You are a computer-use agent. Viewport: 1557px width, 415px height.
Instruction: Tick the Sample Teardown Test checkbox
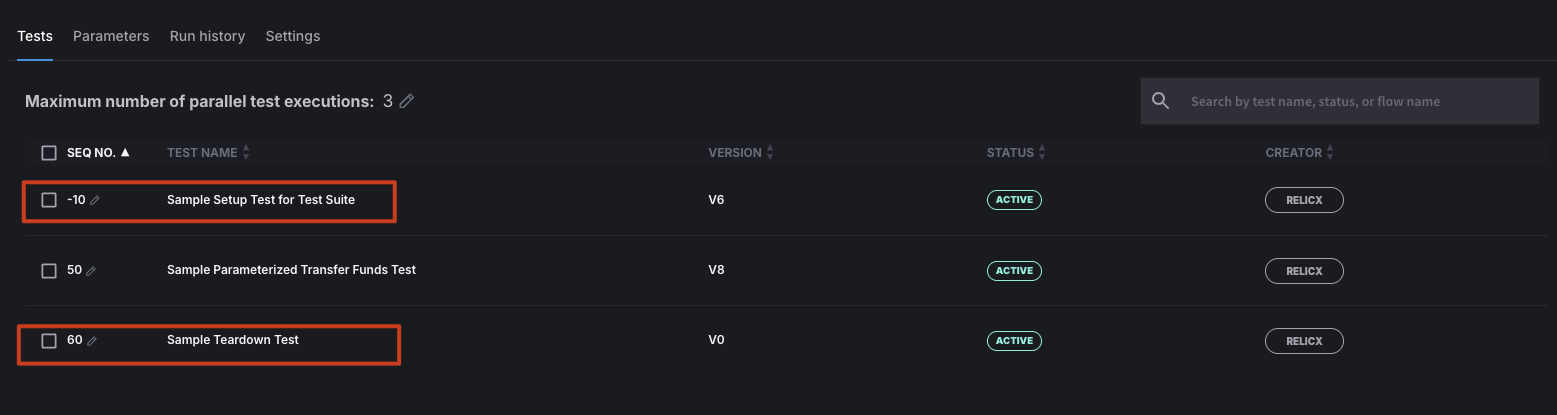click(x=49, y=341)
